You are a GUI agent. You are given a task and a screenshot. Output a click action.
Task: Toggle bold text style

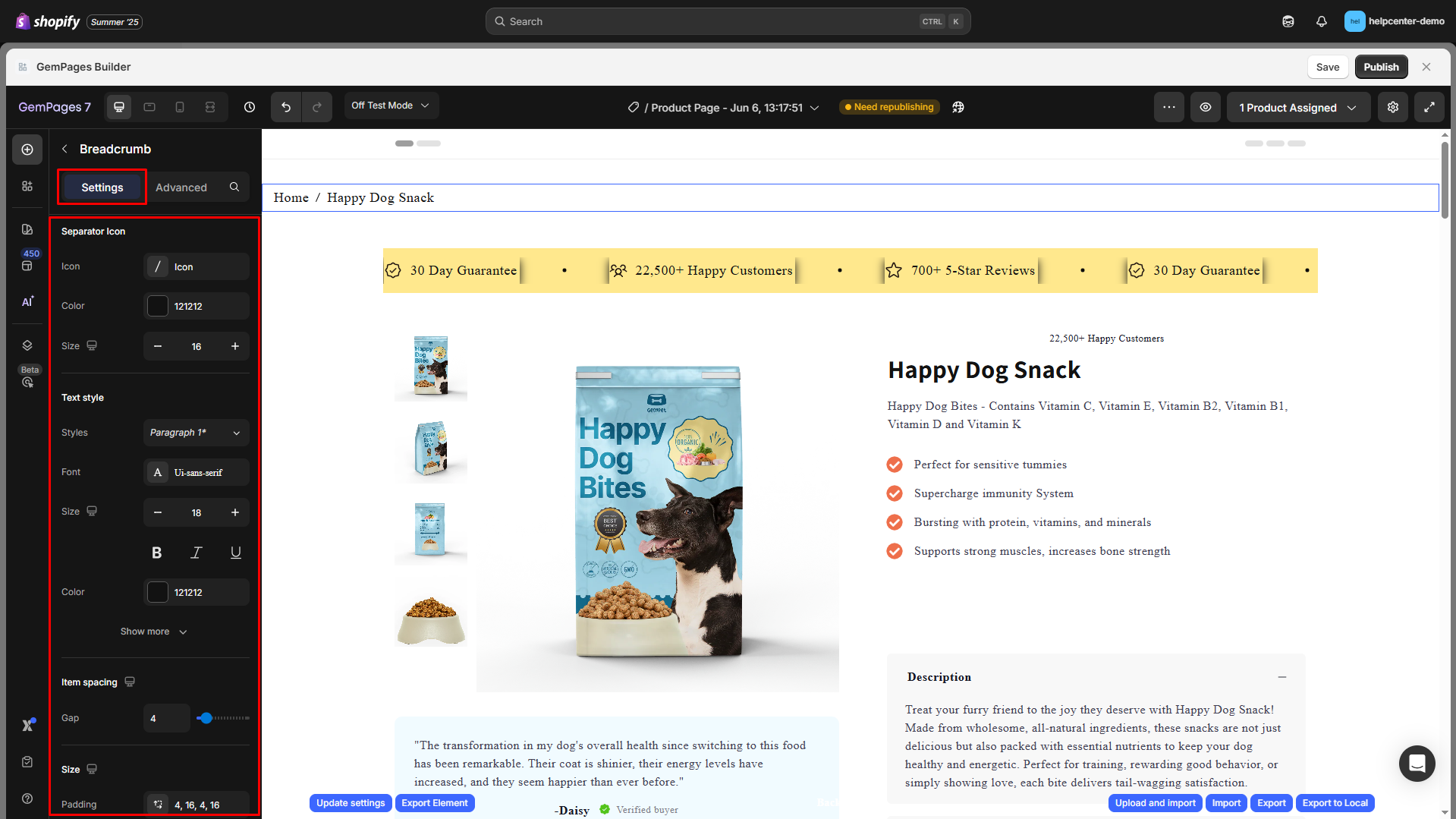(157, 553)
